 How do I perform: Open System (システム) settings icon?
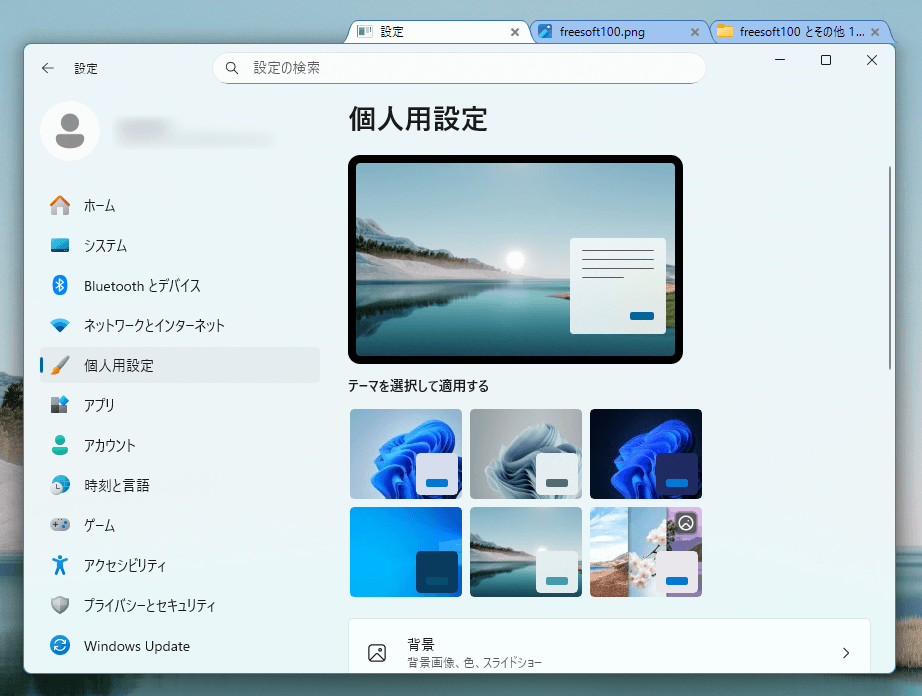pyautogui.click(x=60, y=245)
